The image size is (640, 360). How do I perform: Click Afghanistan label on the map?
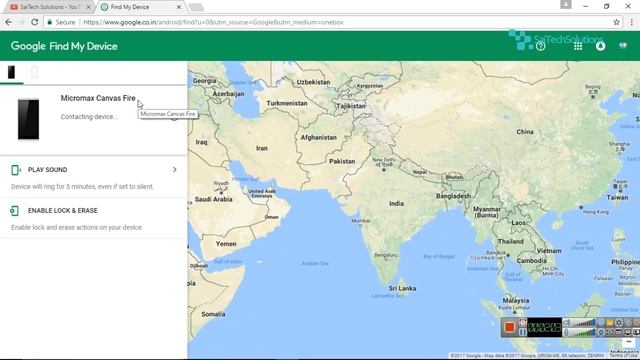(x=319, y=138)
